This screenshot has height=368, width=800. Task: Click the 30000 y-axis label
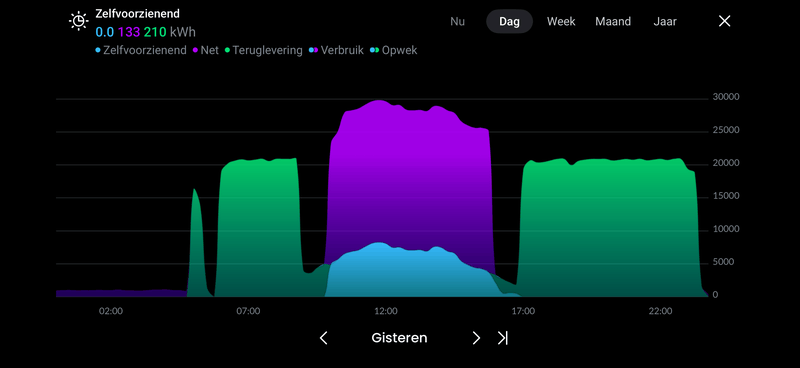[726, 97]
